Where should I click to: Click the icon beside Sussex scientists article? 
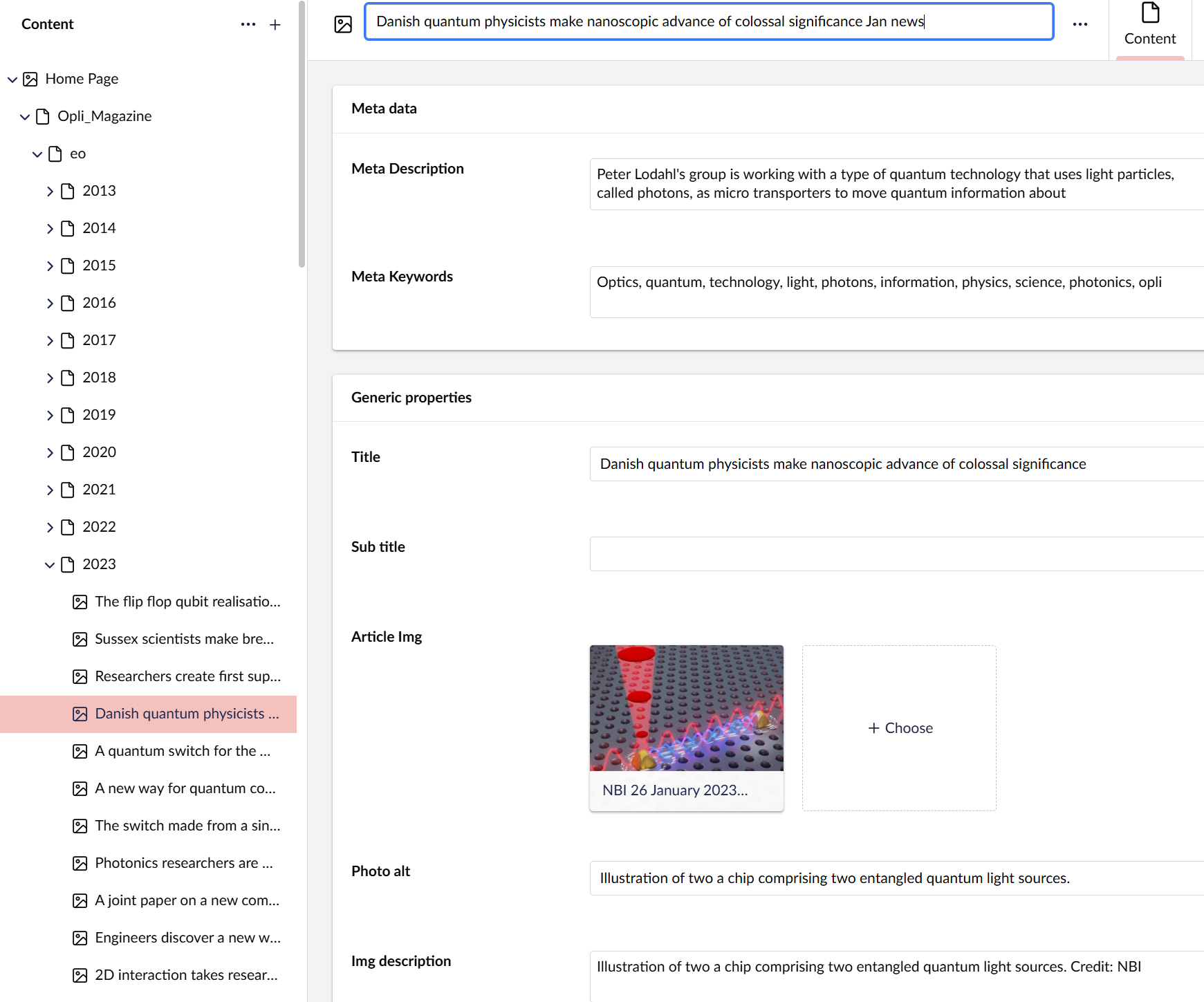pyautogui.click(x=80, y=639)
